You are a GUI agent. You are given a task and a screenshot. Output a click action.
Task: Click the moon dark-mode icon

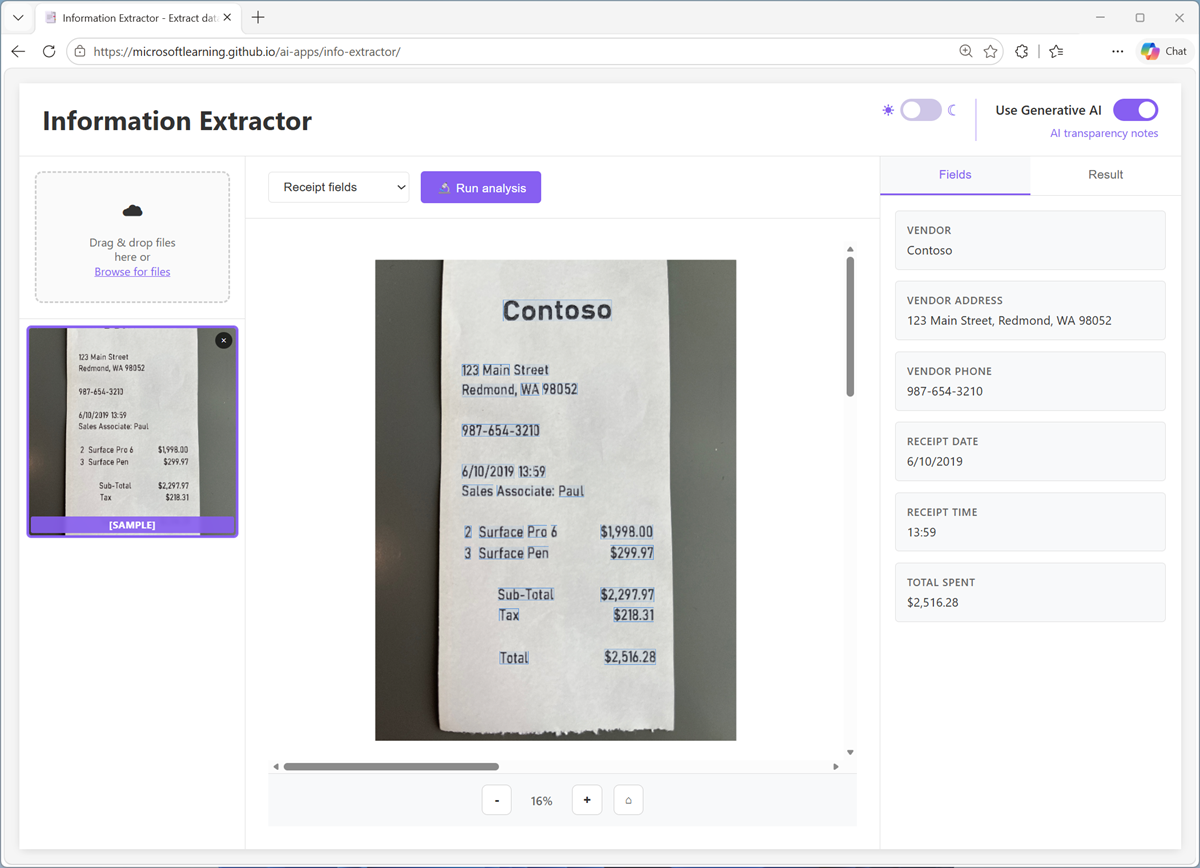[x=952, y=110]
